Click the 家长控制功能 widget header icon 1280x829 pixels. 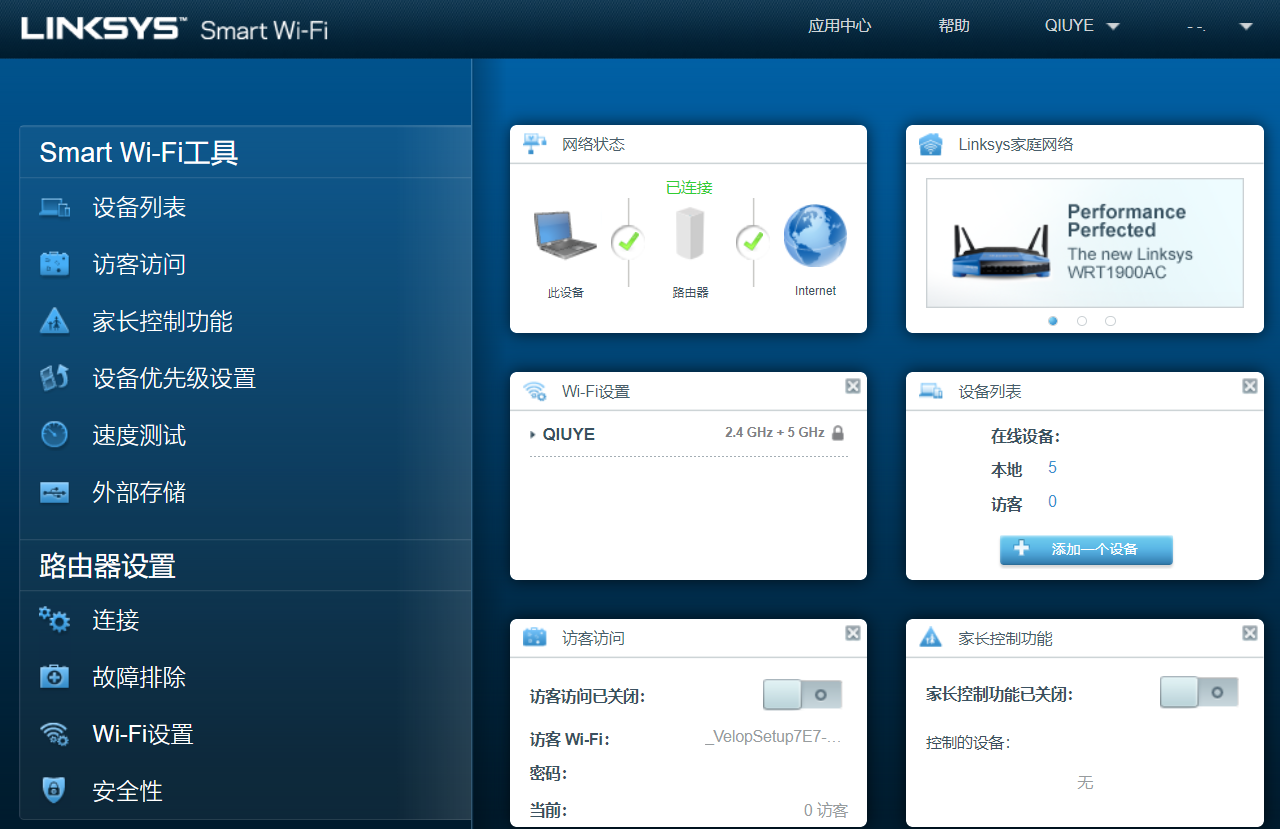click(x=931, y=637)
